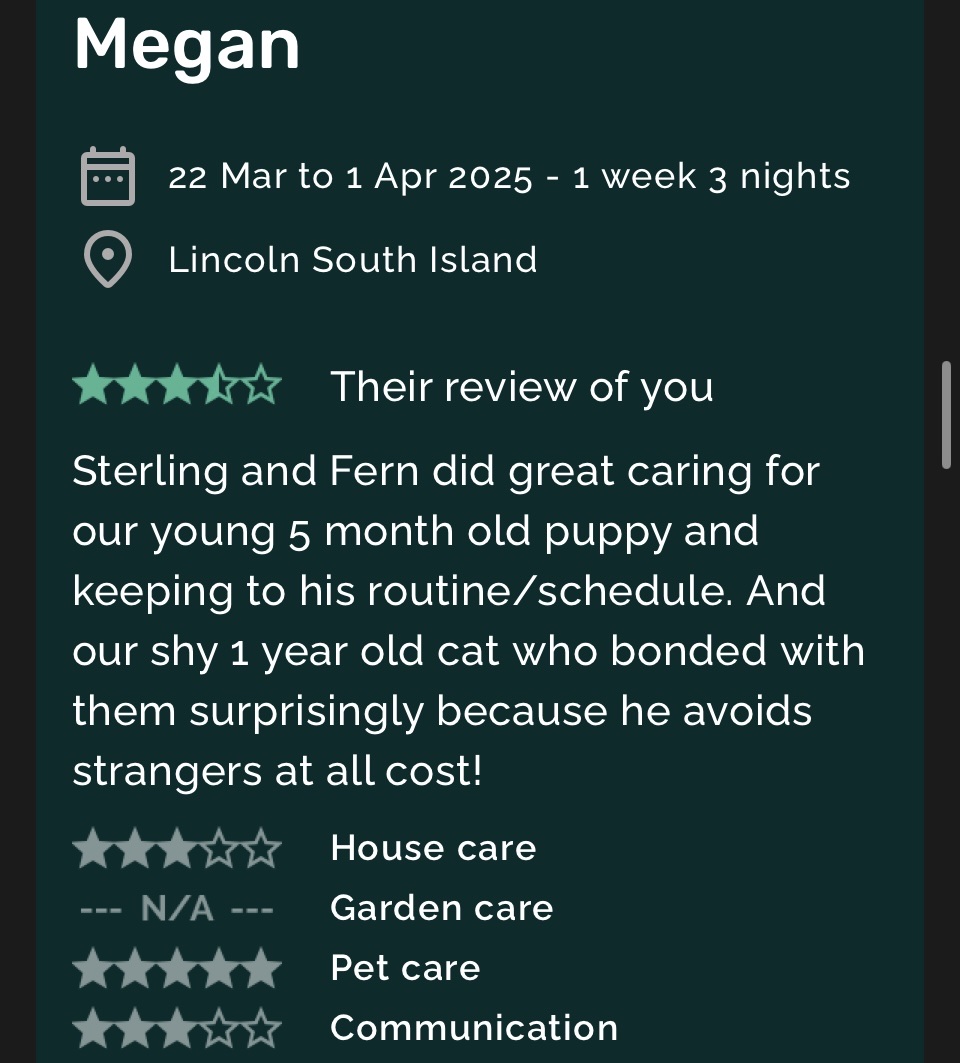Tap the last empty star for Communication
960x1063 pixels.
[262, 1028]
